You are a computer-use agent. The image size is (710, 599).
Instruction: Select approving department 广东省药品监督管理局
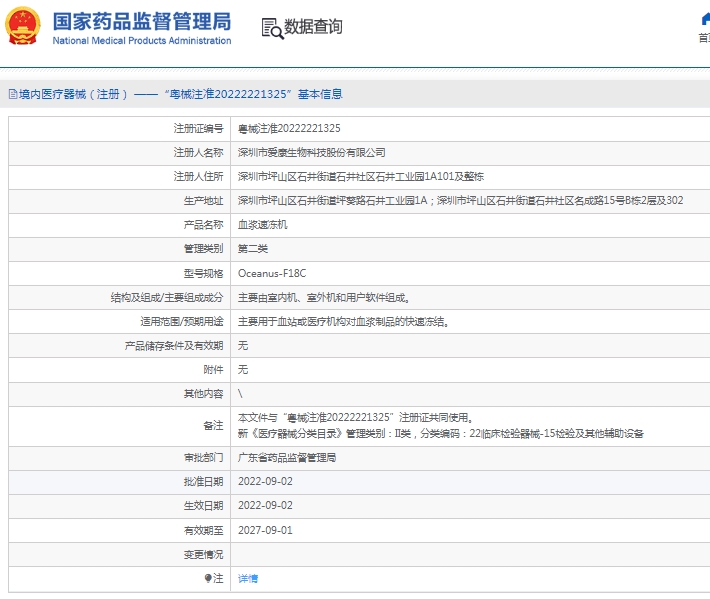click(x=287, y=458)
